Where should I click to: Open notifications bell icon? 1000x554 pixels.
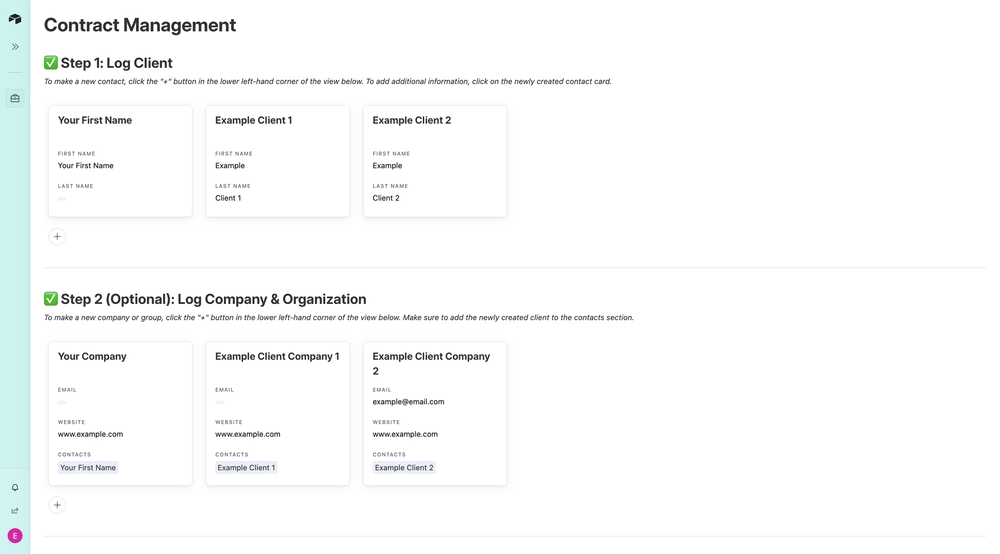[15, 488]
